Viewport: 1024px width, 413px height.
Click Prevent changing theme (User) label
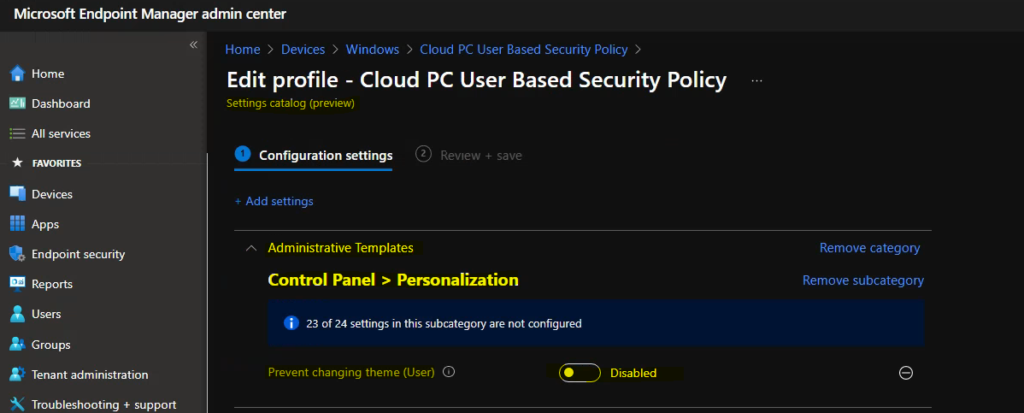[x=351, y=372]
